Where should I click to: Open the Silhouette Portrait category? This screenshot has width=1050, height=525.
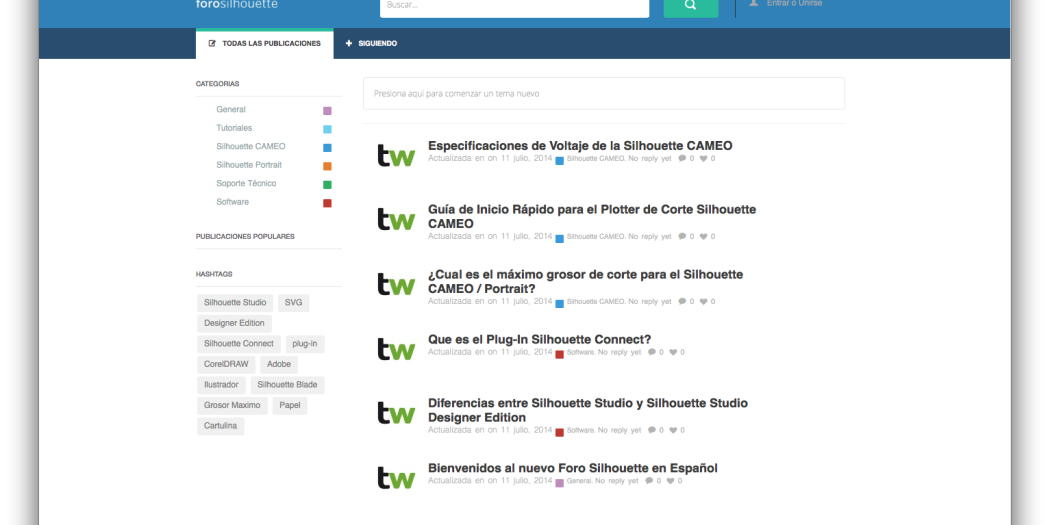tap(249, 165)
